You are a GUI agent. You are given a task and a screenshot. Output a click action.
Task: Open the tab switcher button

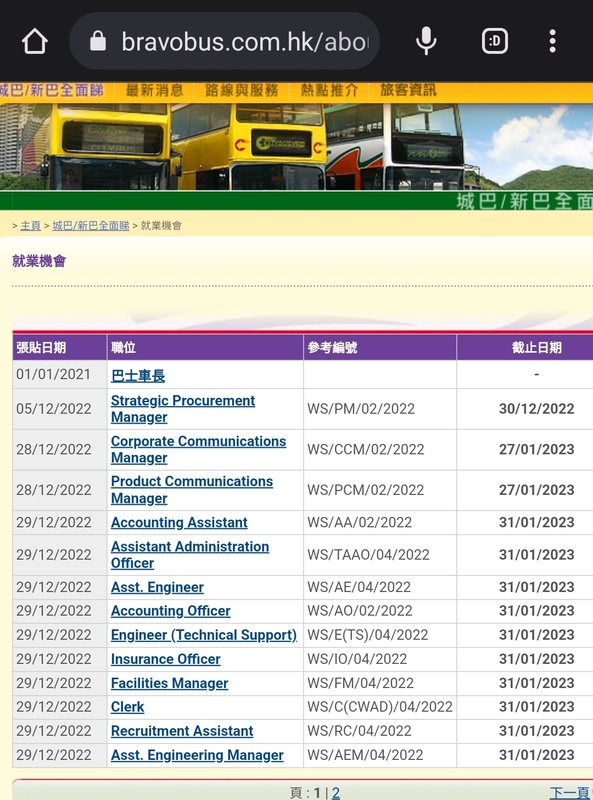[495, 41]
